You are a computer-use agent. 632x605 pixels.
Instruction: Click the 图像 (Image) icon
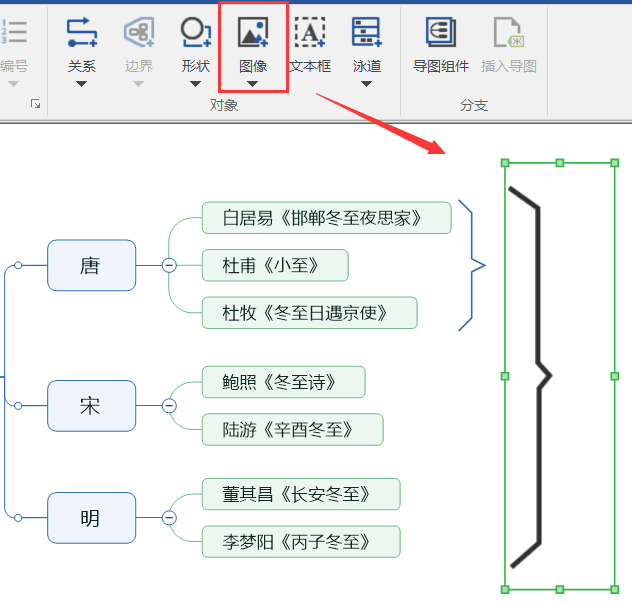click(253, 33)
